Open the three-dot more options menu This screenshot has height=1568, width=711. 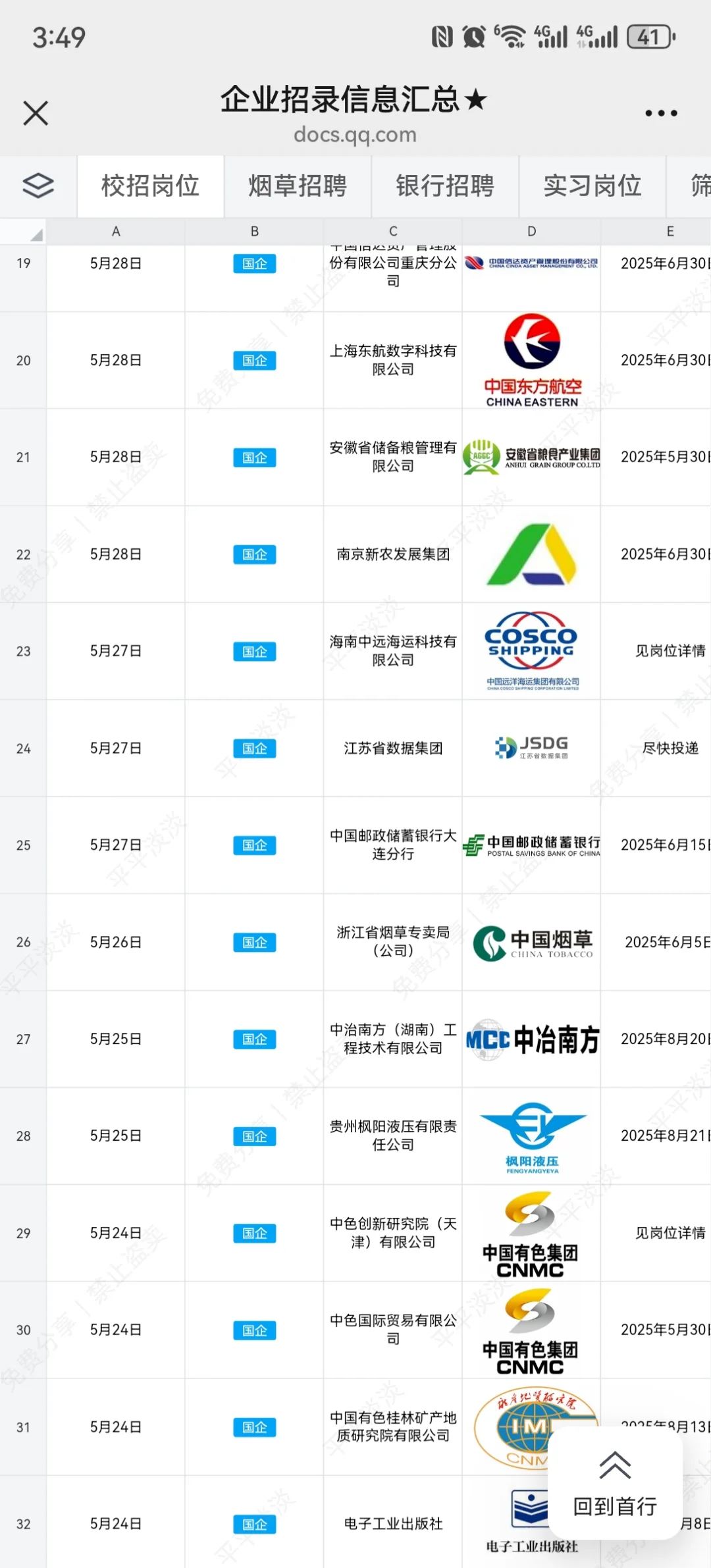coord(661,113)
